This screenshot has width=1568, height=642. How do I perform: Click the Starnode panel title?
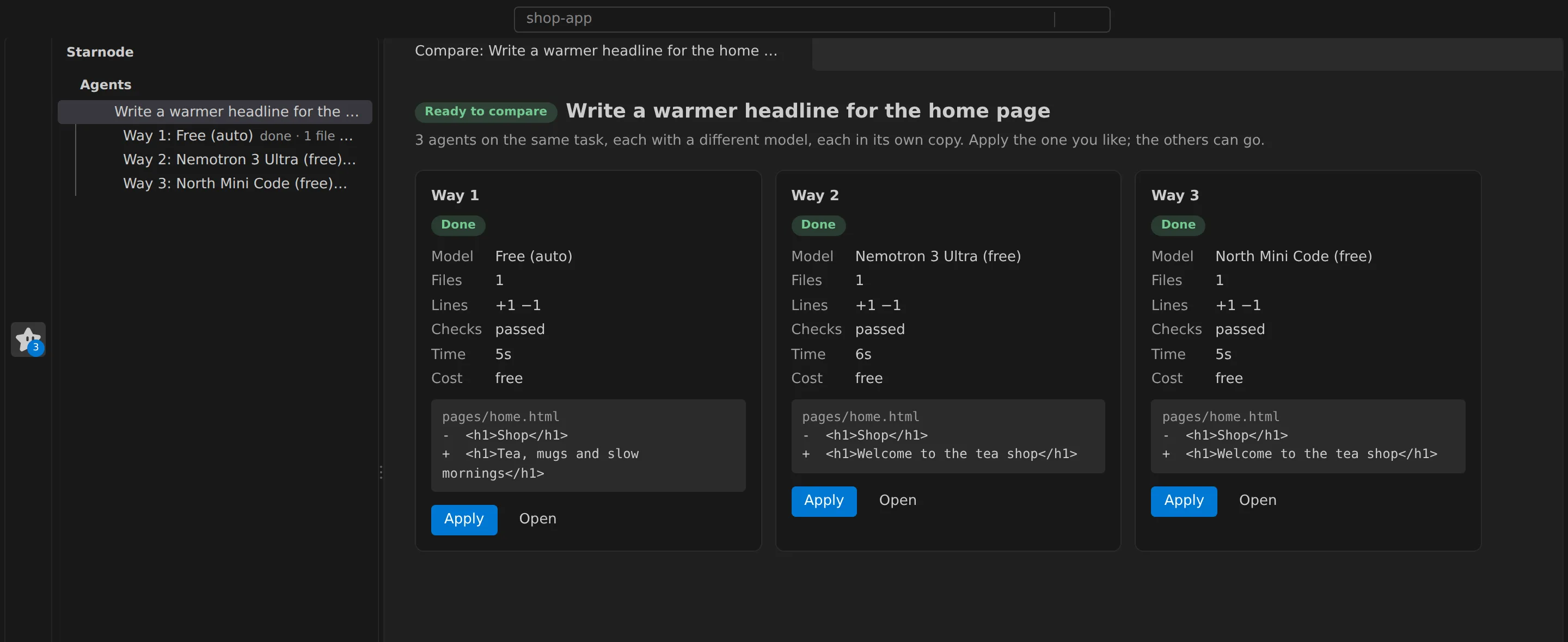[100, 52]
